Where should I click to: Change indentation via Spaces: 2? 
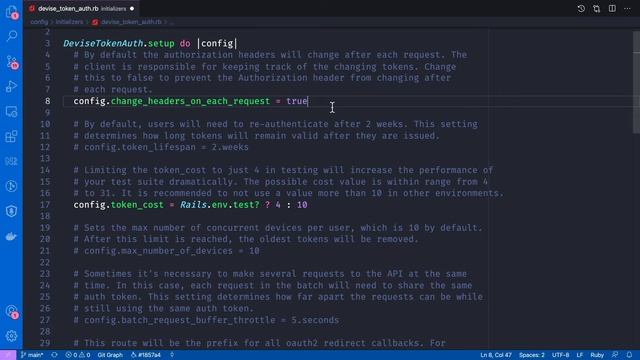click(531, 355)
